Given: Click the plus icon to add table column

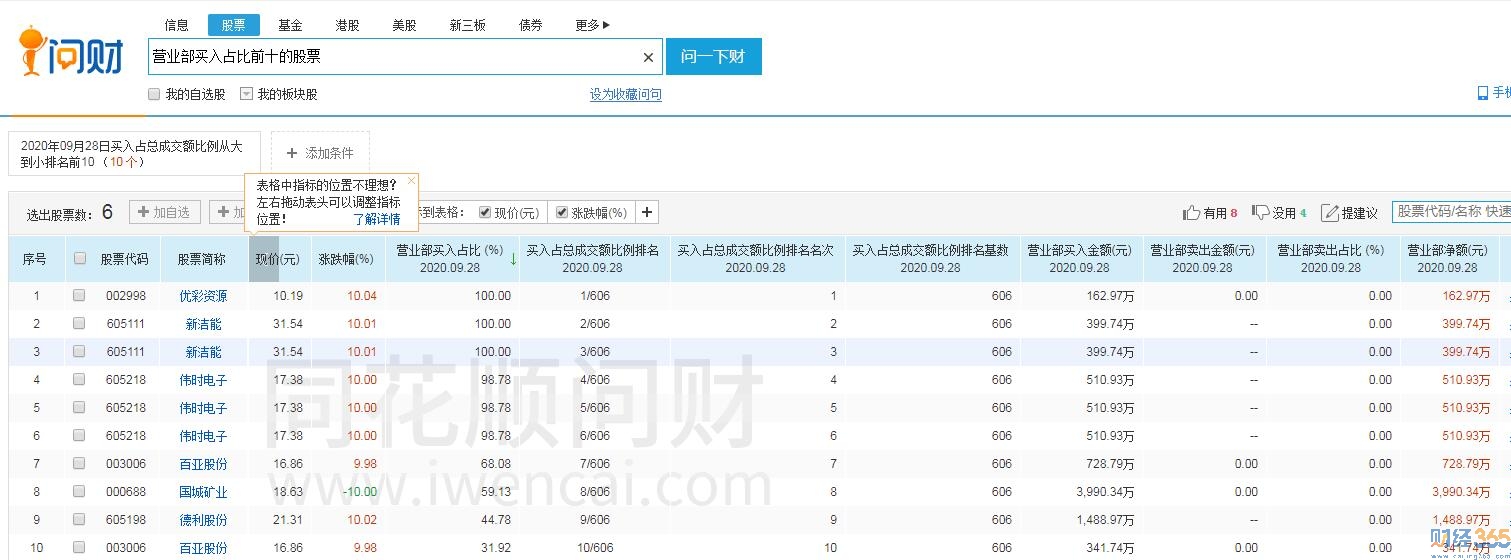Looking at the screenshot, I should pyautogui.click(x=647, y=212).
